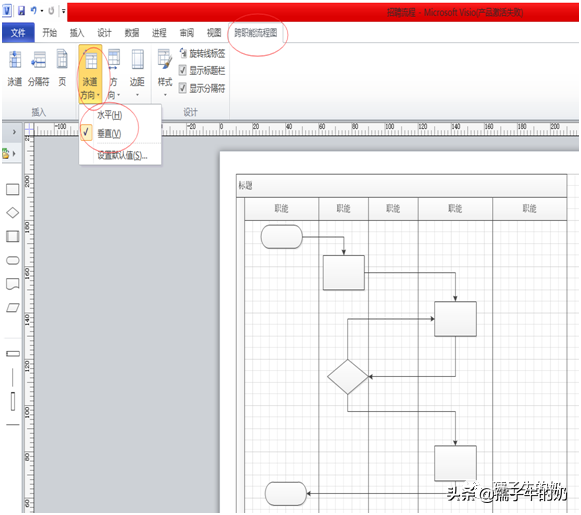
Task: Pick the diamond Decision shape in stencil
Action: pos(13,213)
